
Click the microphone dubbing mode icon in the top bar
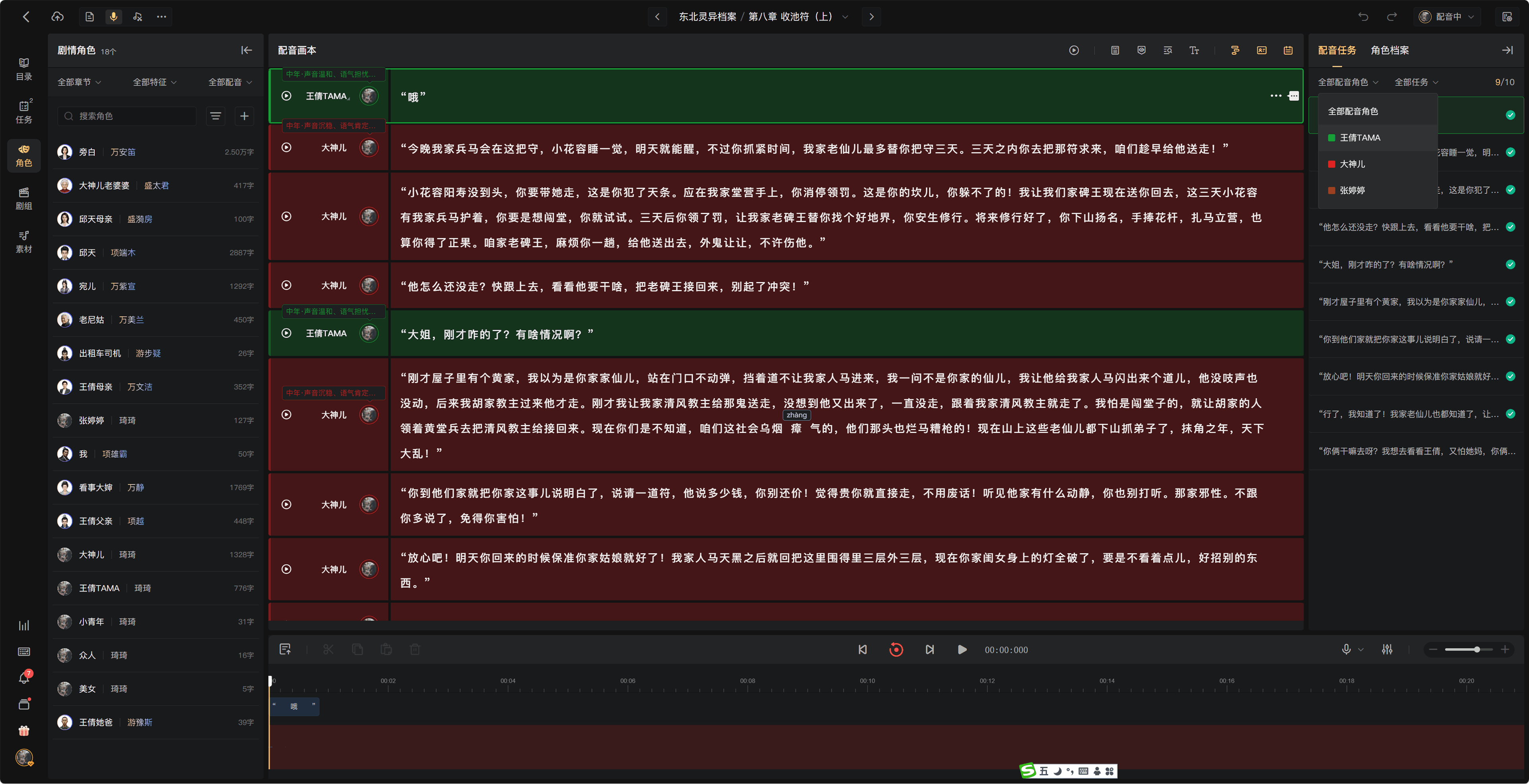113,17
